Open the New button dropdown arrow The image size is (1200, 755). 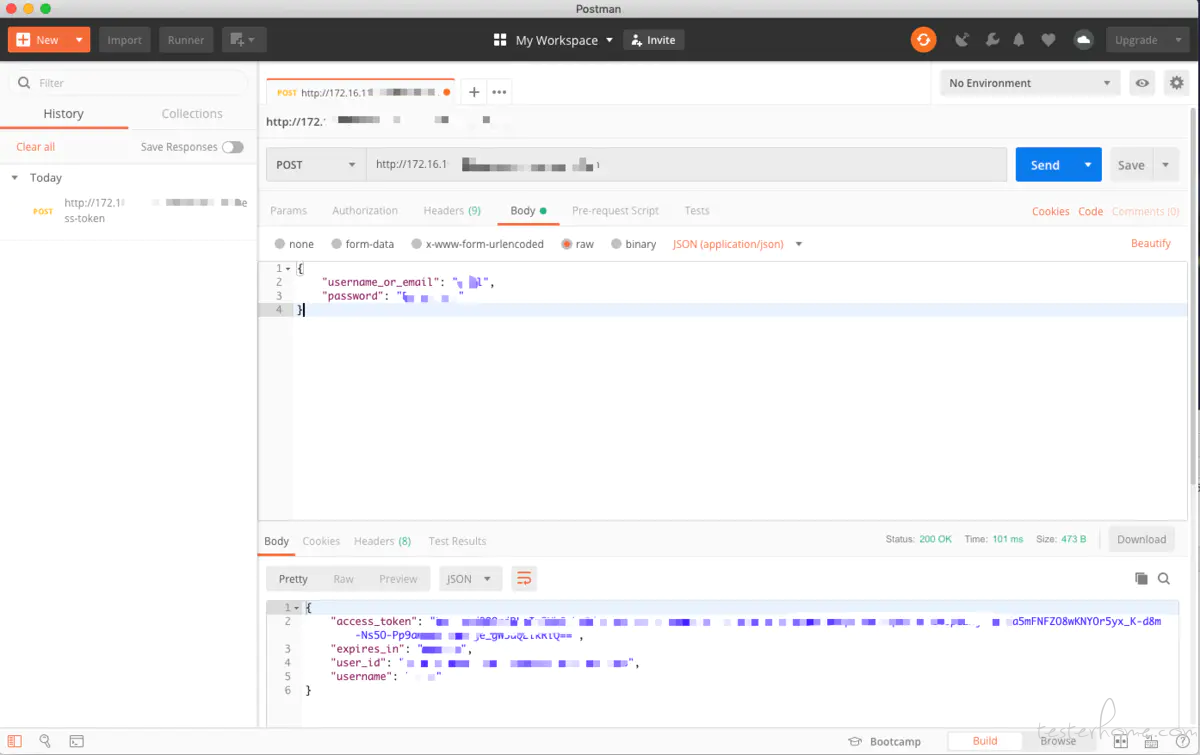[x=79, y=40]
